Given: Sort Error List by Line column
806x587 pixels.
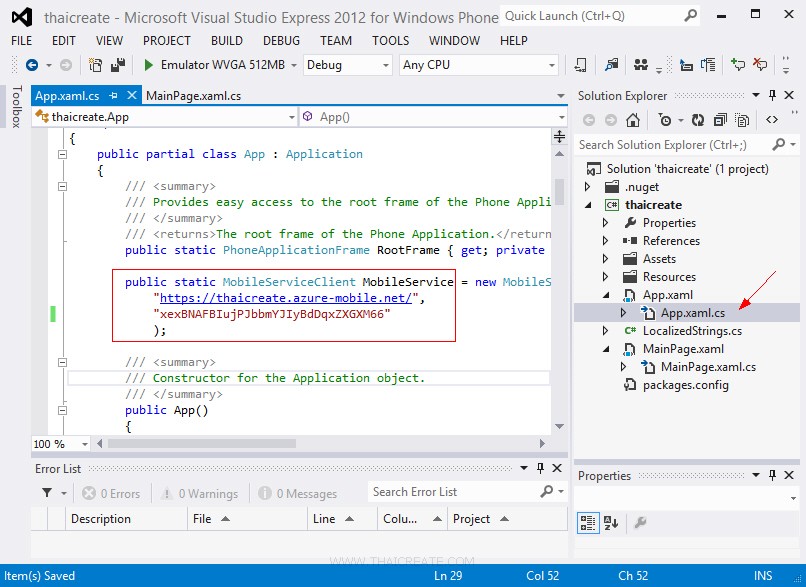Looking at the screenshot, I should [342, 519].
